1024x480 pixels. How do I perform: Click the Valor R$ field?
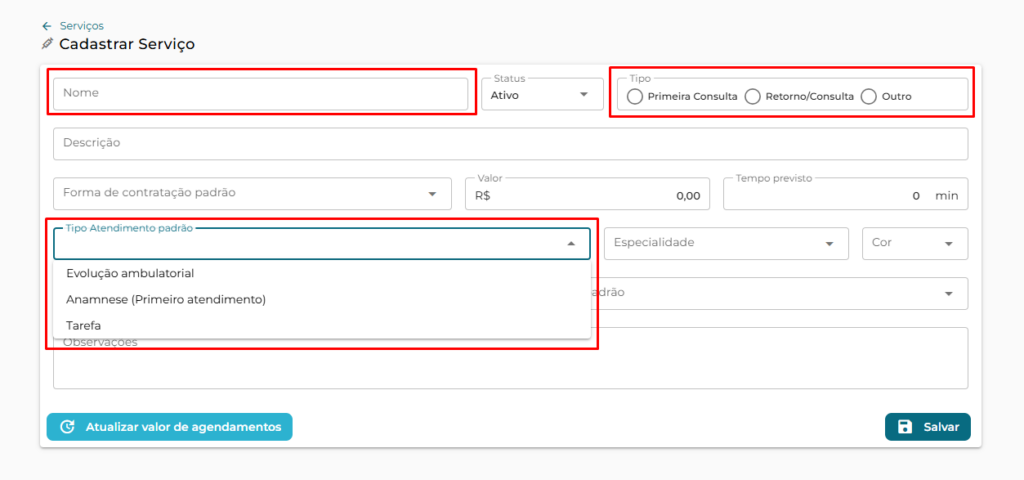coord(587,194)
